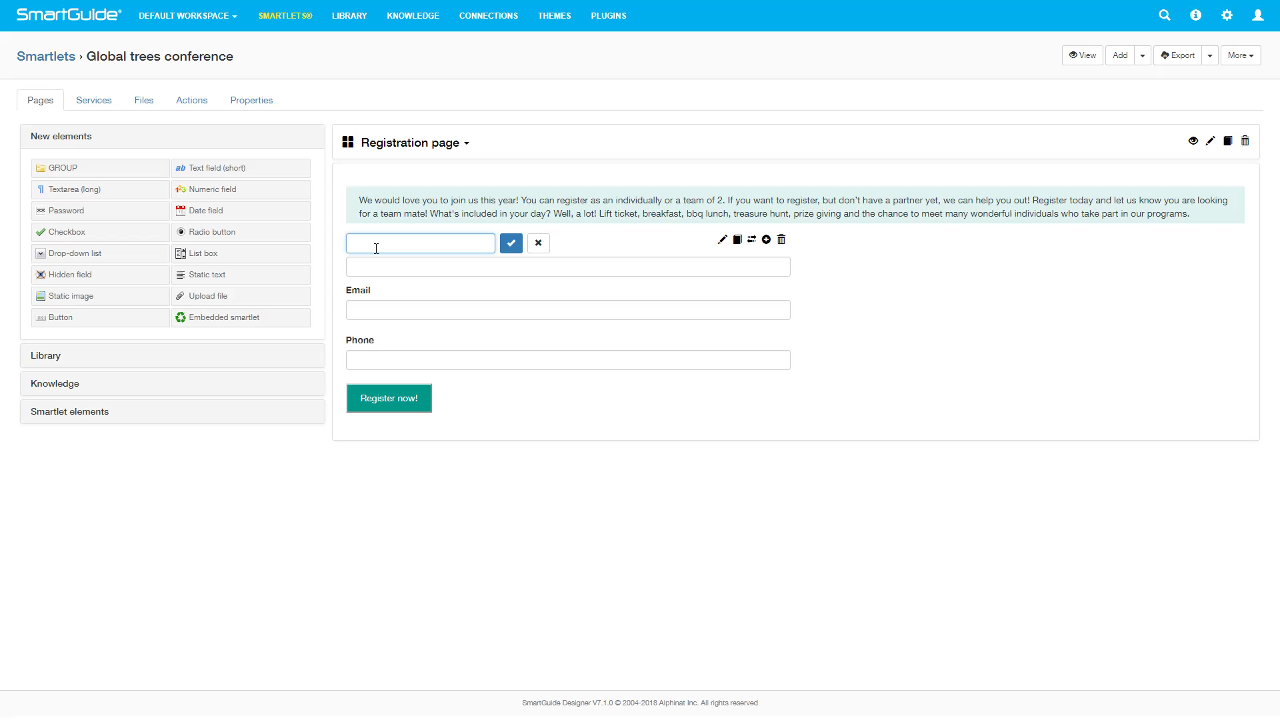1280x720 pixels.
Task: Expand the Library panel
Action: coord(172,355)
